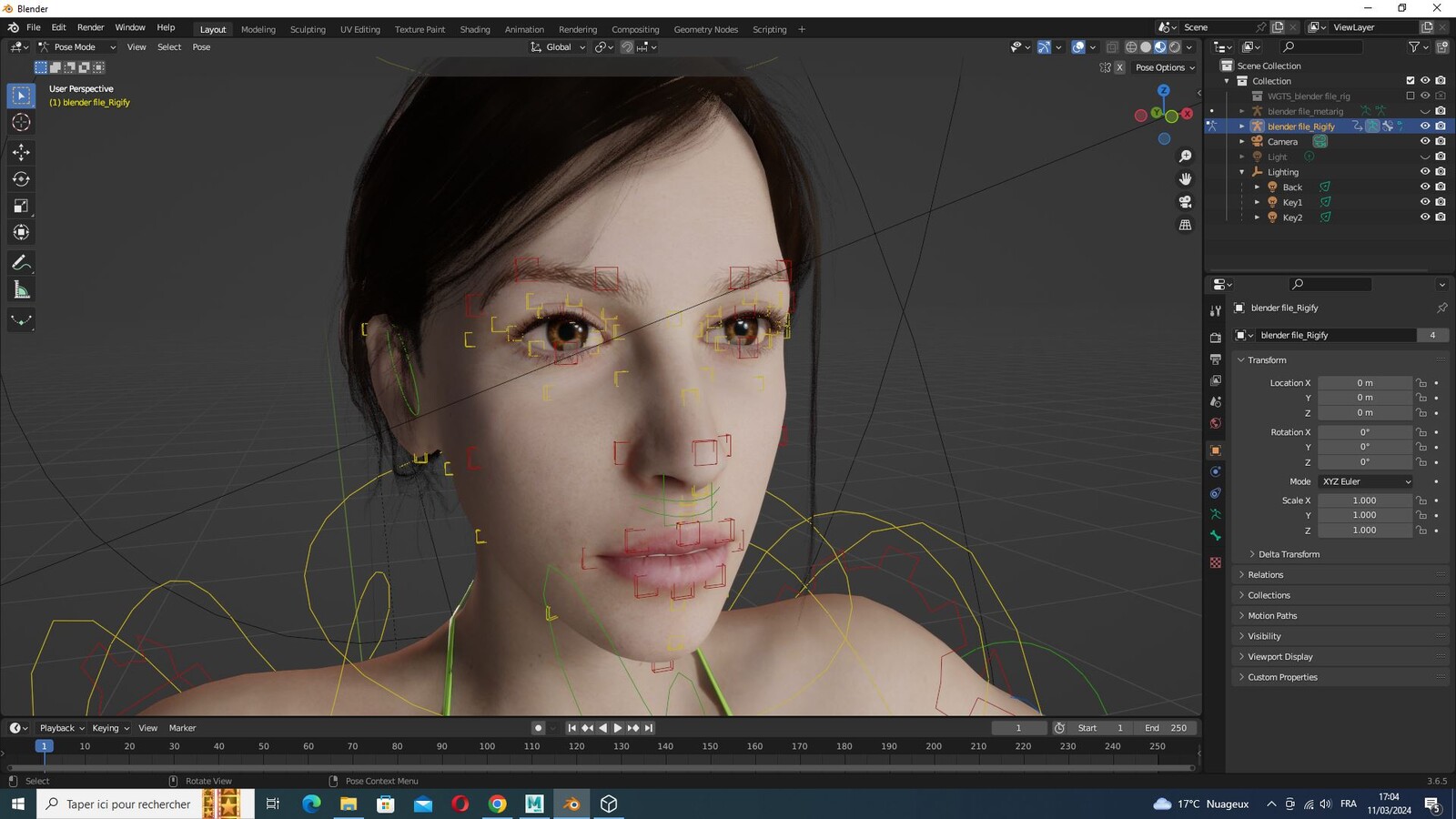Open the XYZ Euler rotation mode dropdown
The height and width of the screenshot is (819, 1456).
tap(1366, 481)
